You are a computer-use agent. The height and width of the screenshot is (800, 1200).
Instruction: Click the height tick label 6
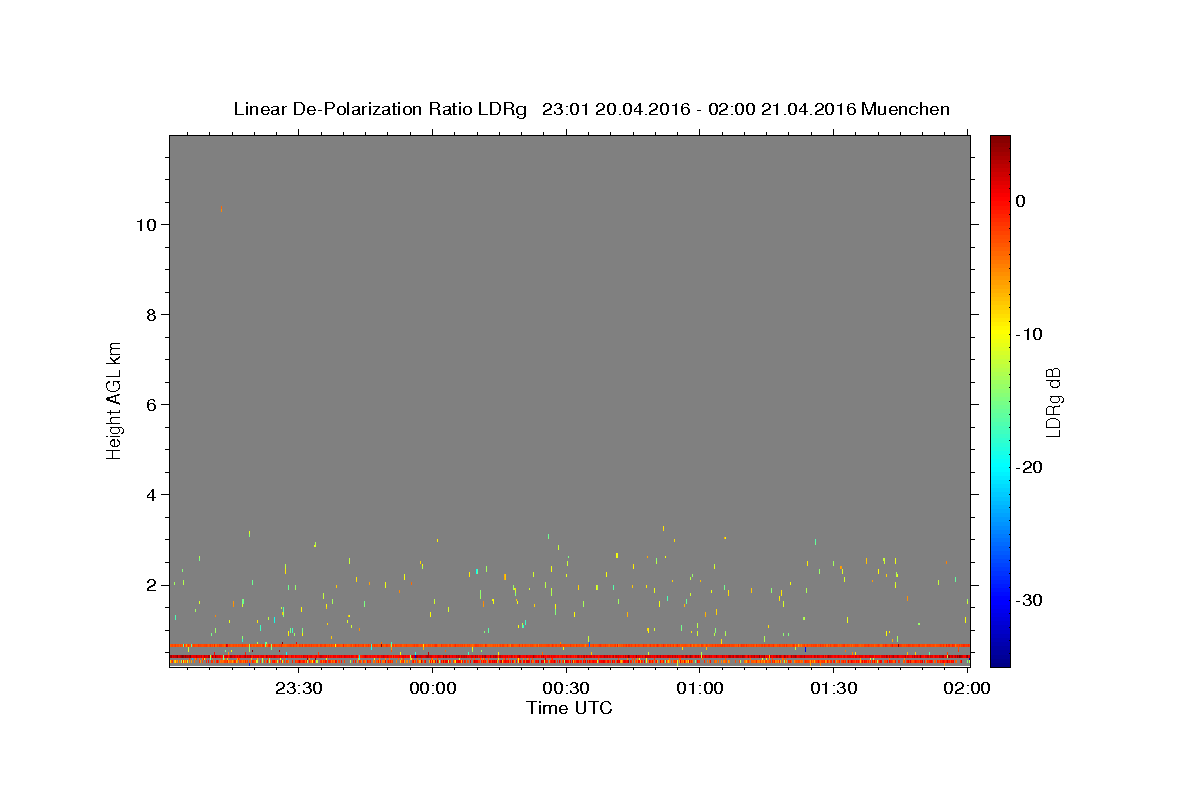coord(152,405)
